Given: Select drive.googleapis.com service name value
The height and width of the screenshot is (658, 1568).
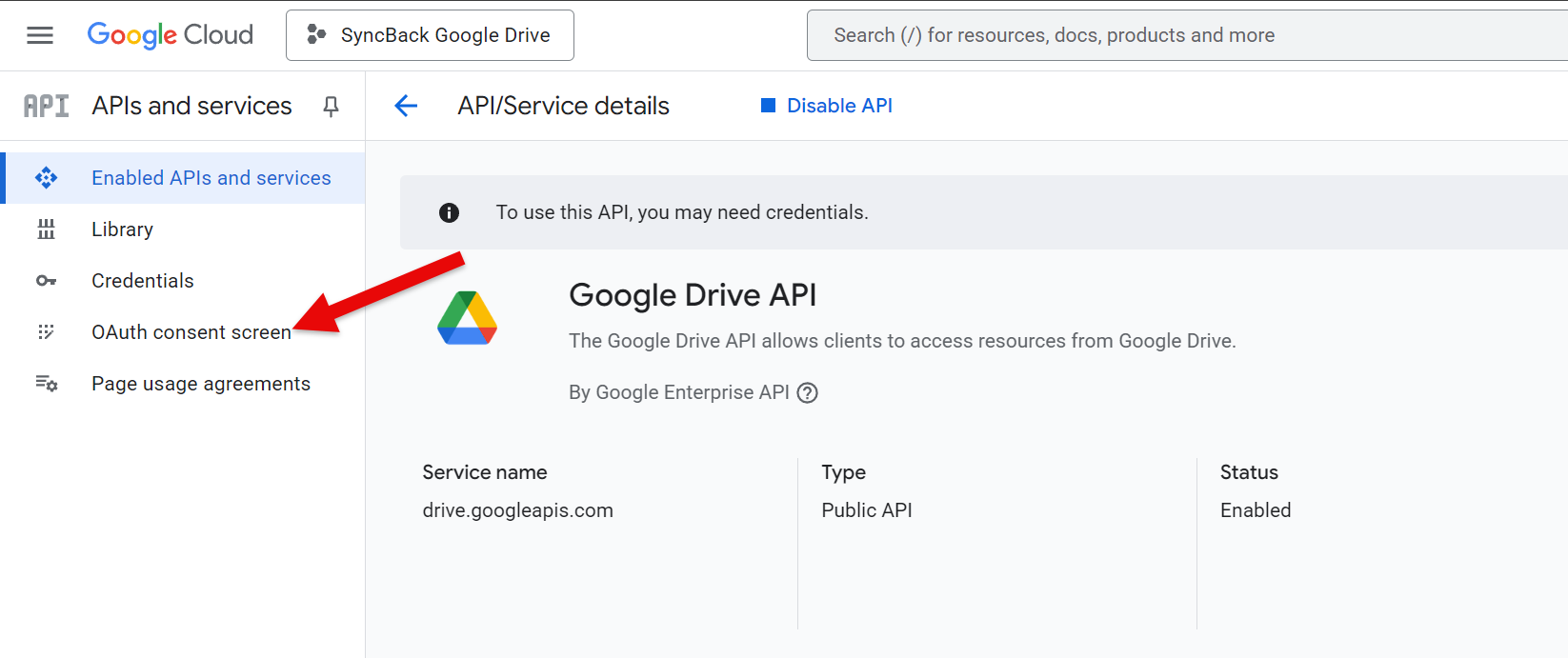Looking at the screenshot, I should click(x=518, y=510).
